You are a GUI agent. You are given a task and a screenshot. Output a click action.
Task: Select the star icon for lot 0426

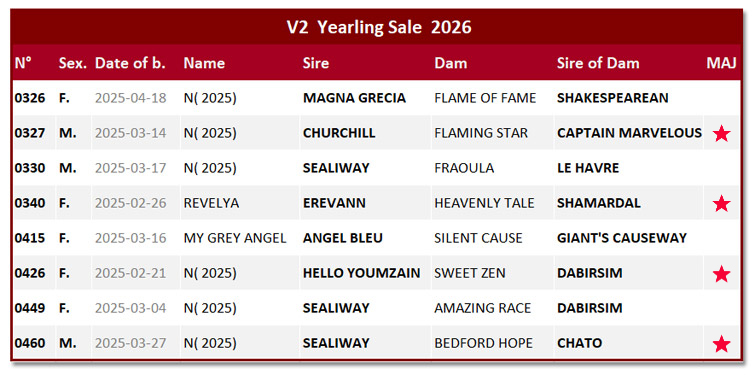721,274
